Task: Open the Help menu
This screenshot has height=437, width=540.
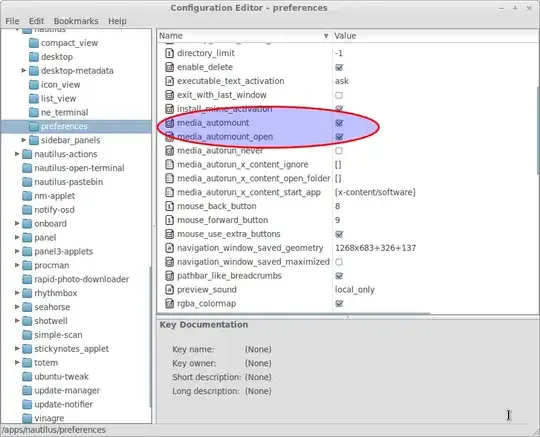Action: 117,21
